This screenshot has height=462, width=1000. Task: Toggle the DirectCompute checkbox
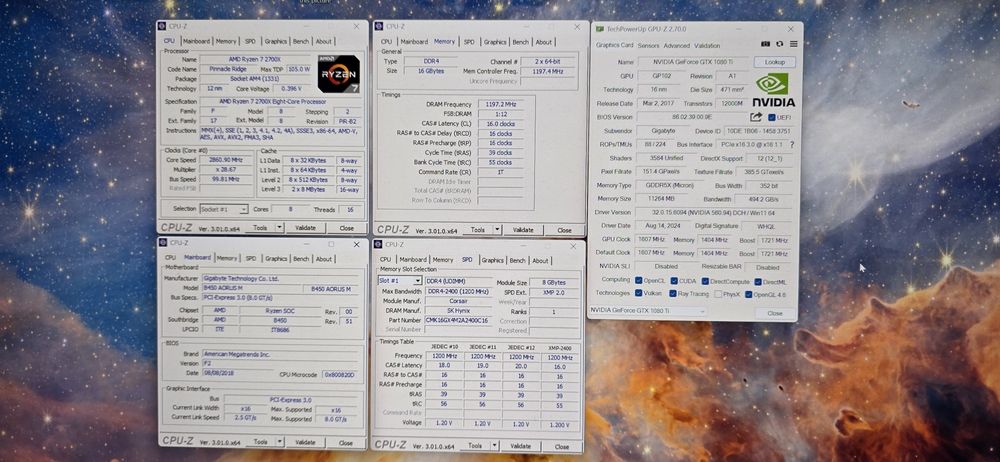705,281
